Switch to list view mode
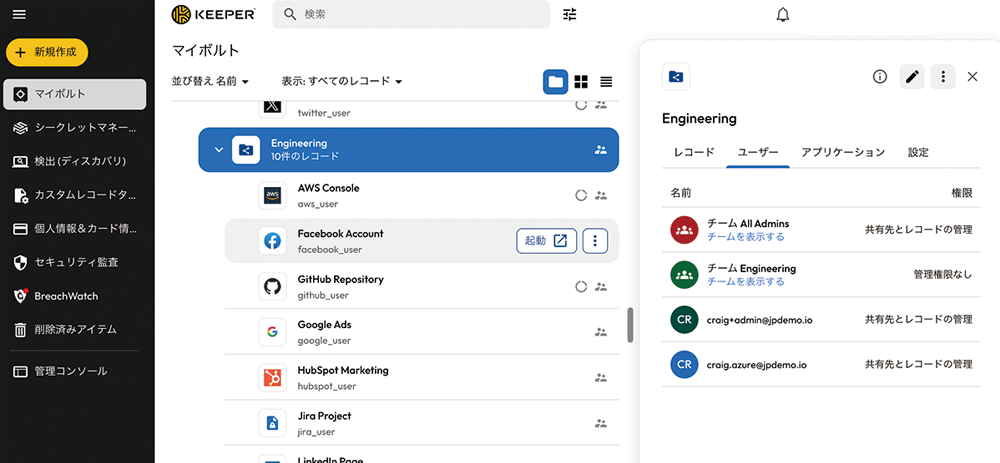Screen dimensions: 1000x463 (606, 81)
